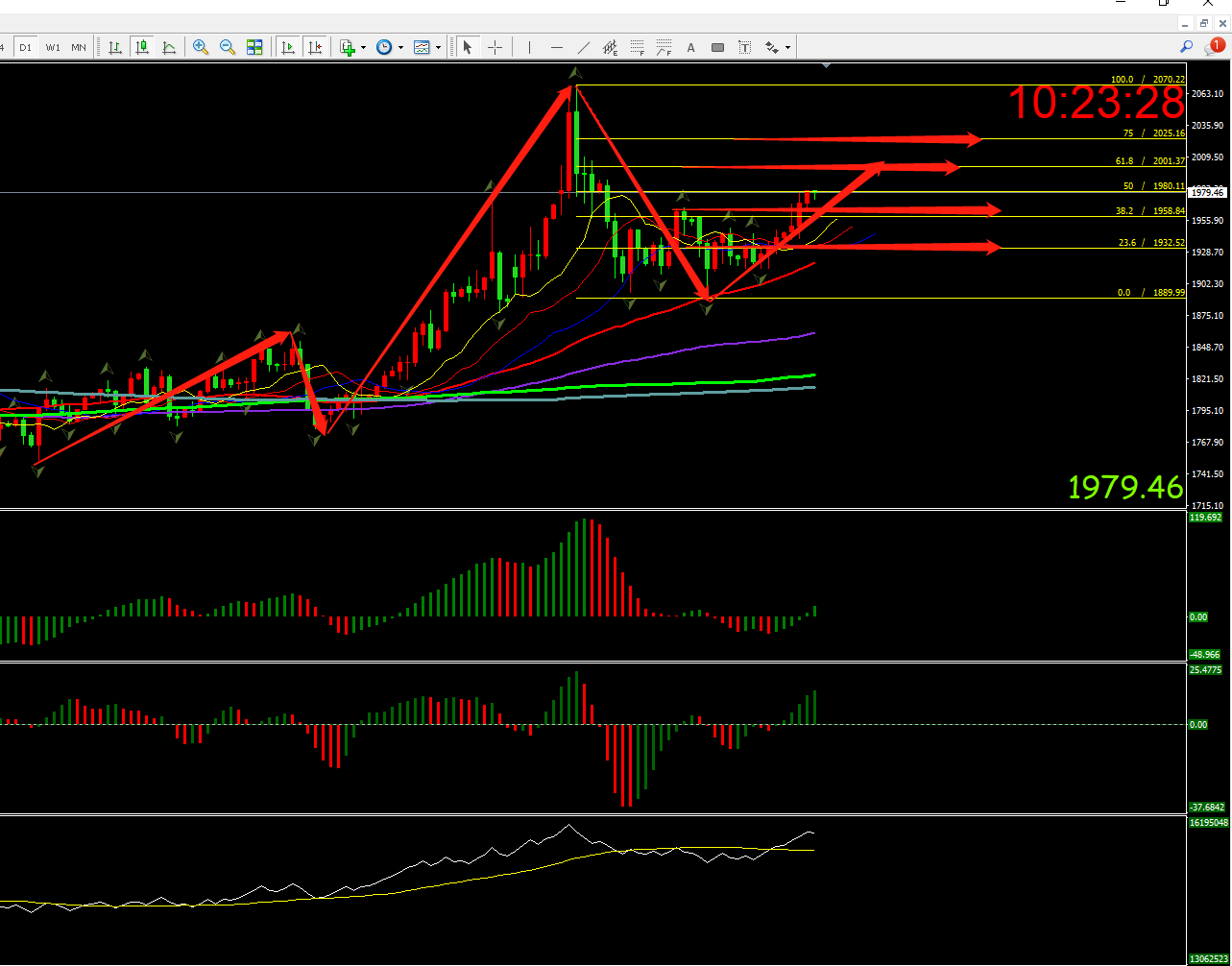Switch to the W1 timeframe
This screenshot has height=966, width=1232.
pyautogui.click(x=53, y=47)
